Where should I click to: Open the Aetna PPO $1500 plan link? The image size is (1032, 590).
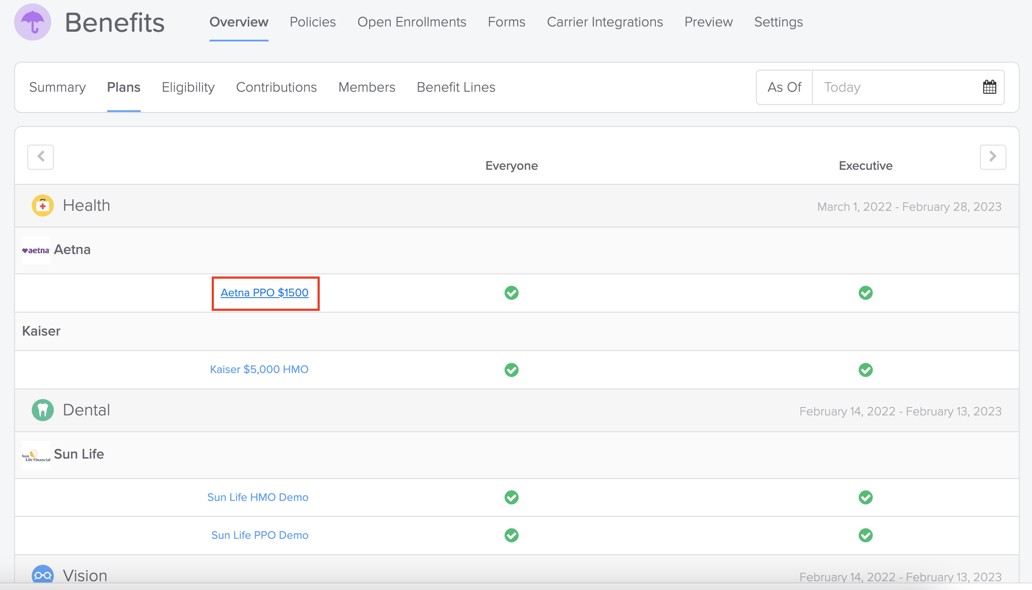pos(265,293)
